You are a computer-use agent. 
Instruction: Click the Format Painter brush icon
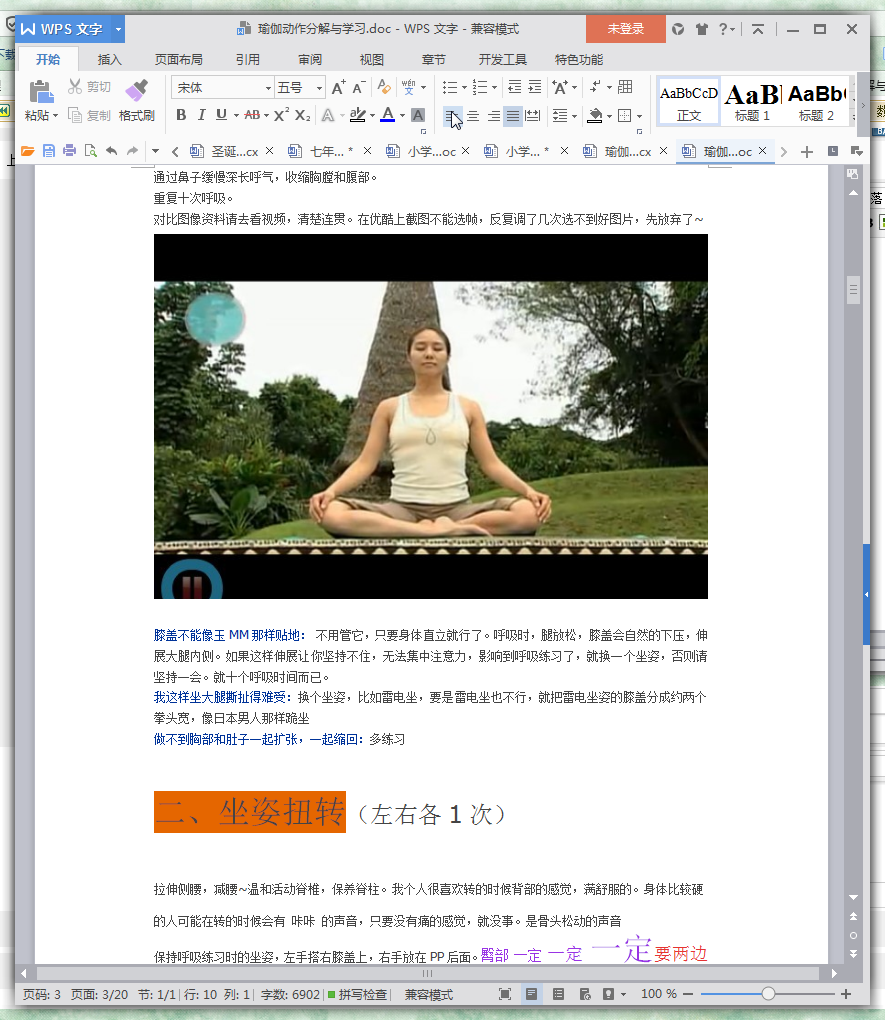coord(136,90)
